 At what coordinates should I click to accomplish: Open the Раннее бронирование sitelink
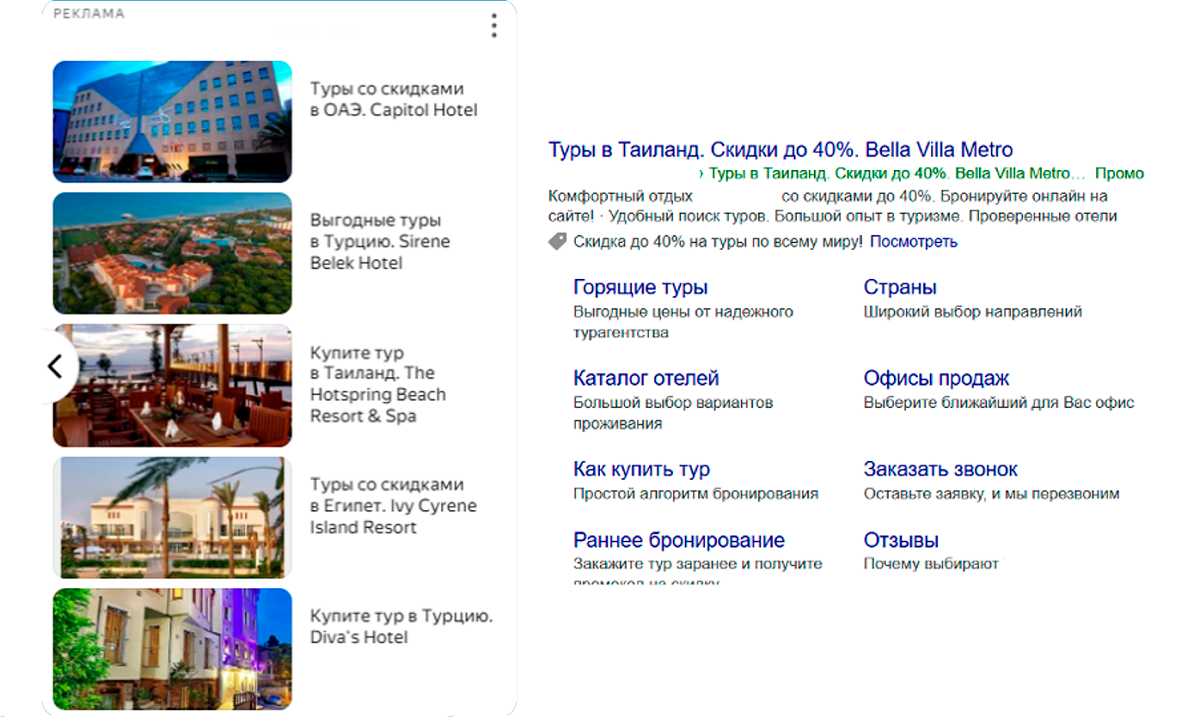tap(677, 540)
